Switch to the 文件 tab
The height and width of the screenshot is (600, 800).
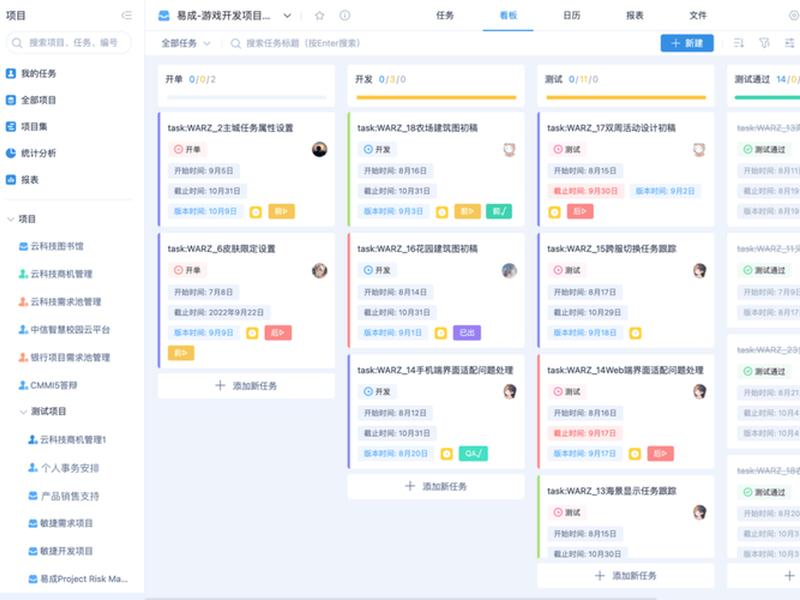[698, 15]
